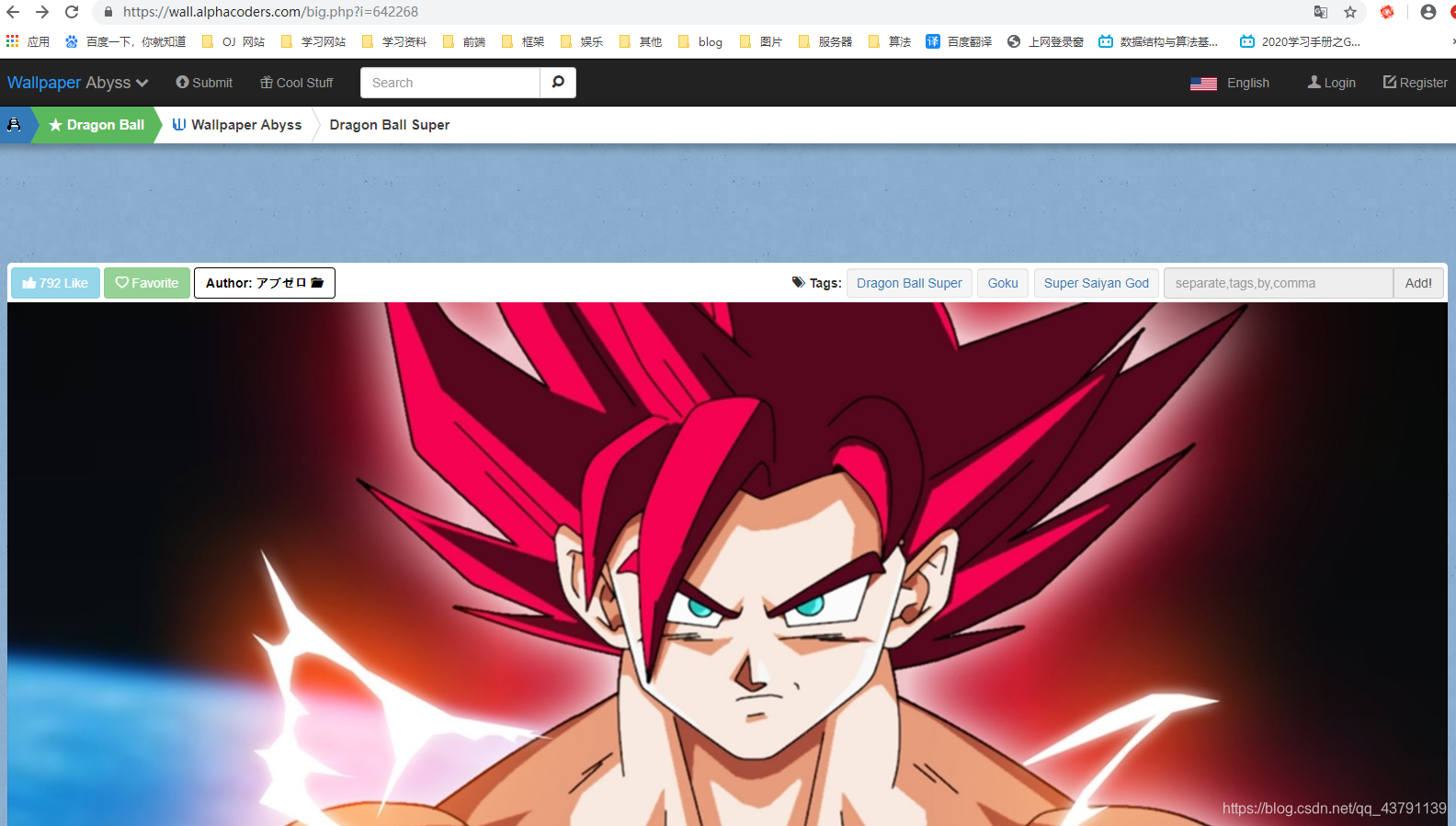Click into the Search input field
Image resolution: width=1456 pixels, height=826 pixels.
tap(450, 83)
